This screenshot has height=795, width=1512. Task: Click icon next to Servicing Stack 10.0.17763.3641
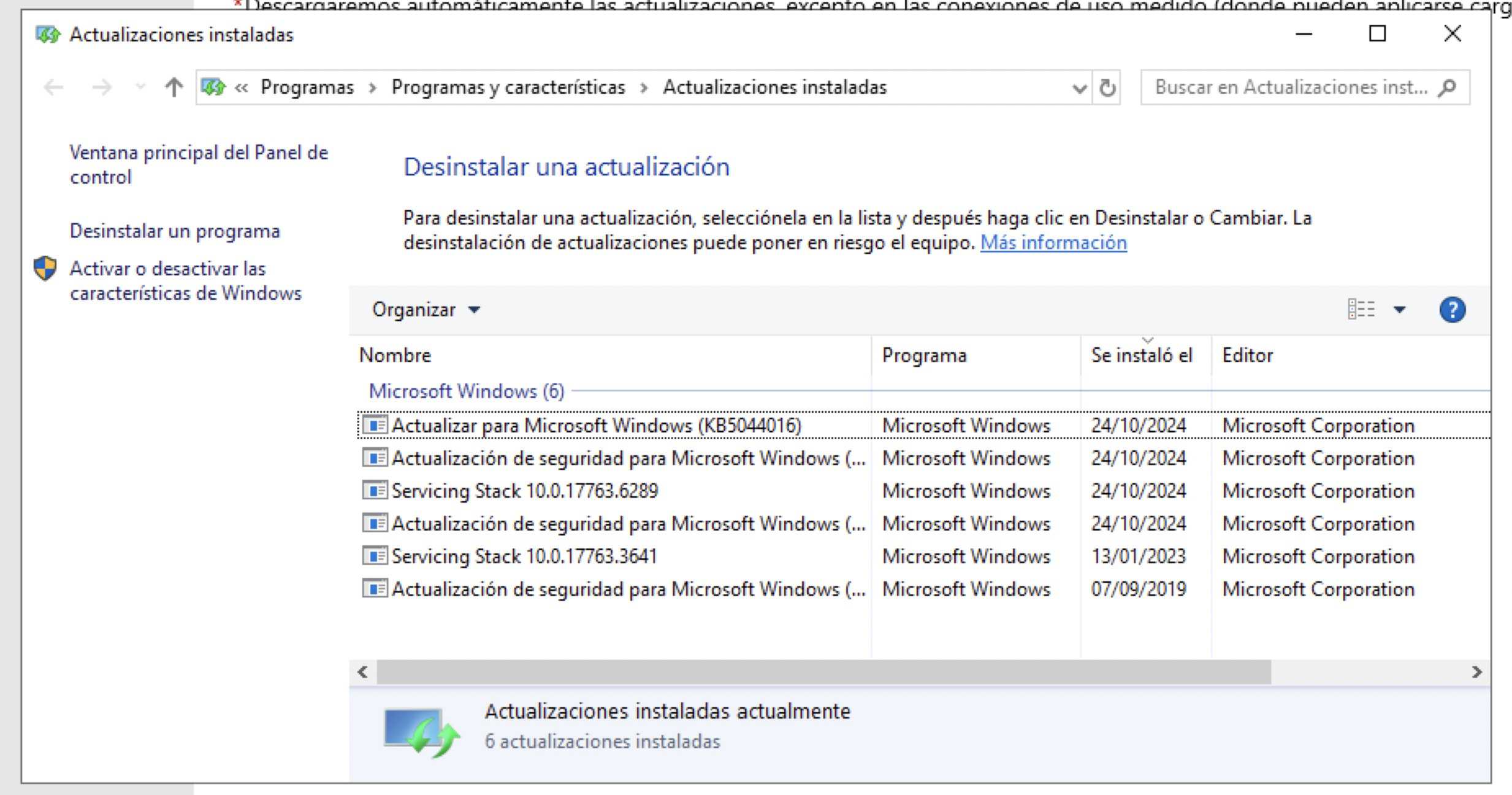(375, 555)
